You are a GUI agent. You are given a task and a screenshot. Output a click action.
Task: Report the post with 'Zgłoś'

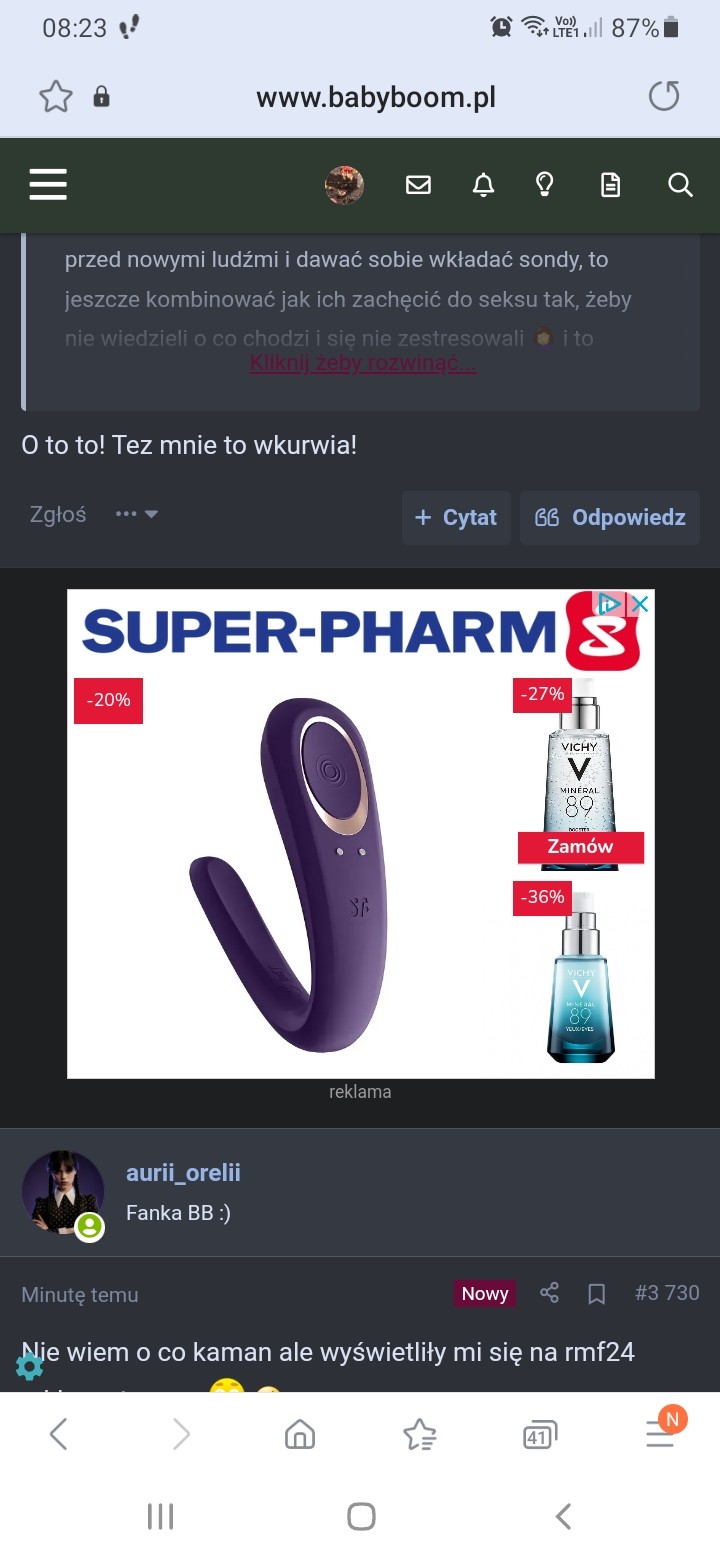pyautogui.click(x=58, y=514)
